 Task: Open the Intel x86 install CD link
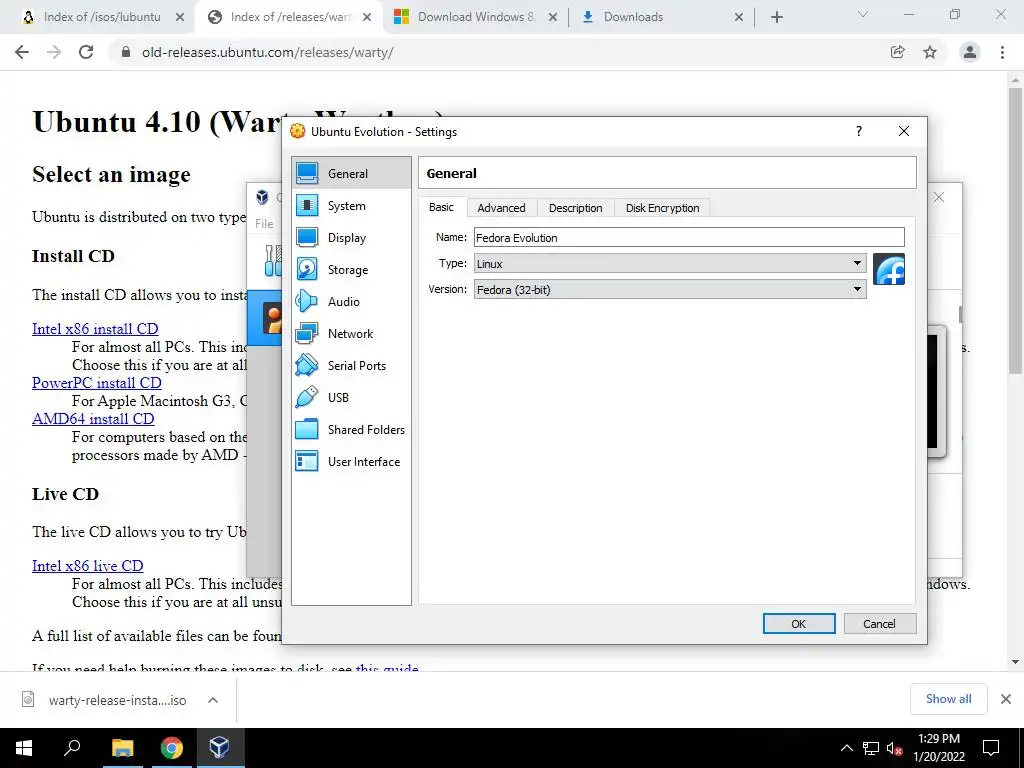[x=95, y=329]
